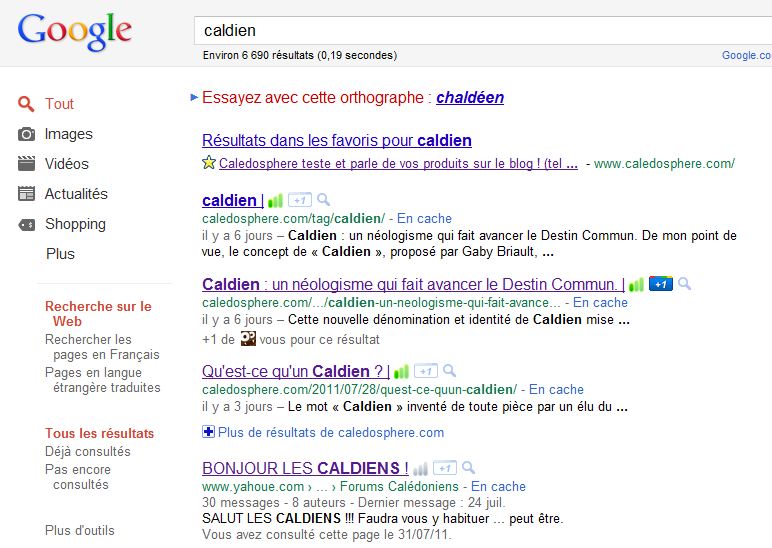Click the yellow star bookmark icon
Viewport: 772px width, 548px height.
pyautogui.click(x=209, y=163)
